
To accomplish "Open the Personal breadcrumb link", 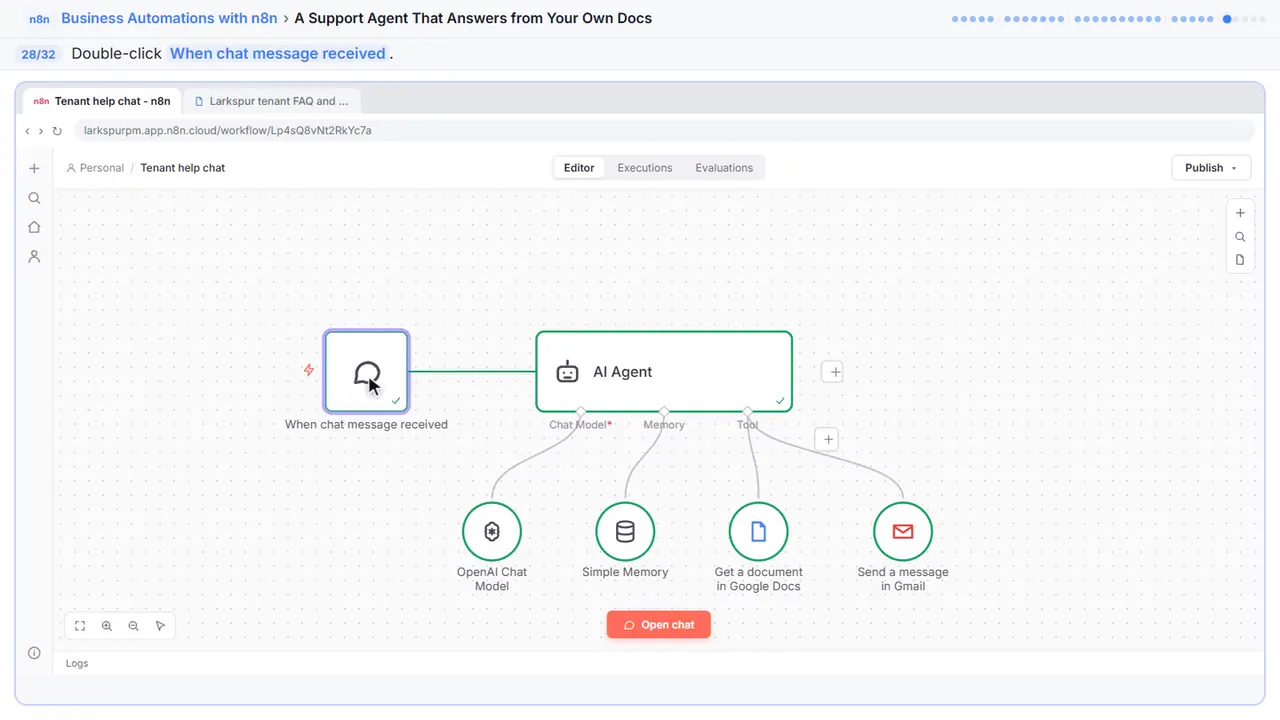I will (95, 168).
